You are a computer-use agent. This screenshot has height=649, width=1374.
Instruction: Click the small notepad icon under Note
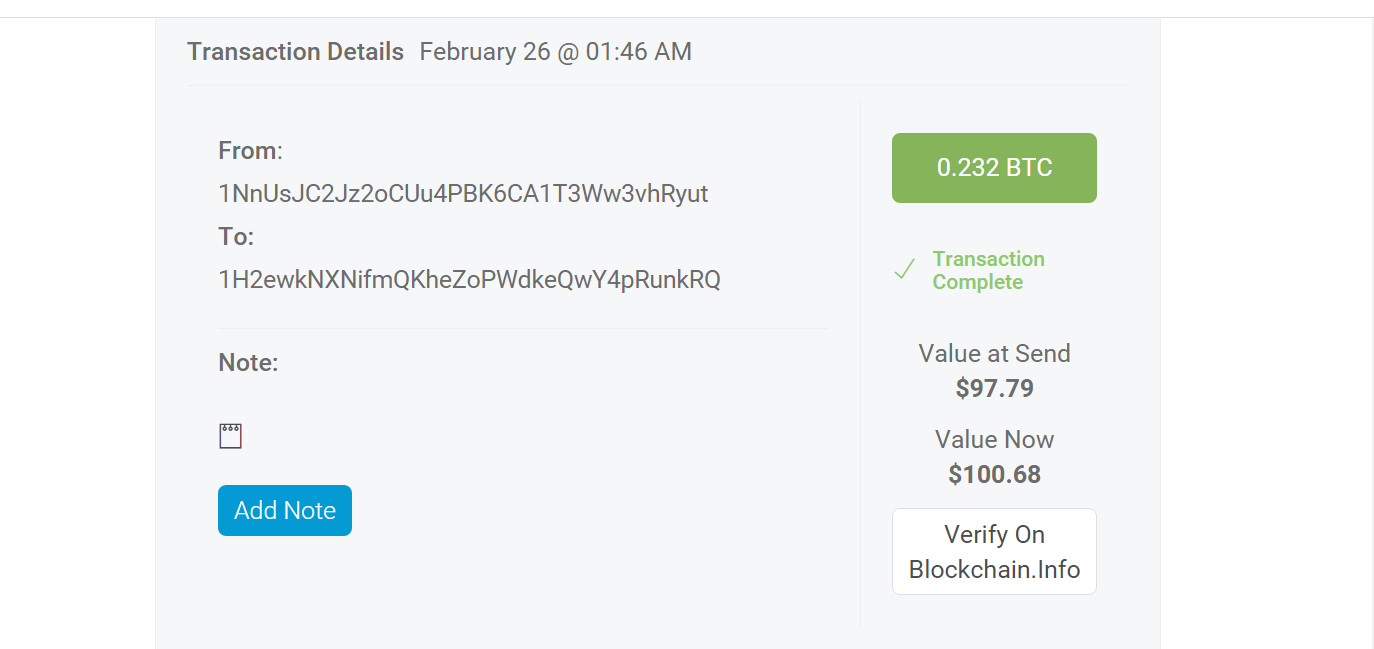point(230,436)
